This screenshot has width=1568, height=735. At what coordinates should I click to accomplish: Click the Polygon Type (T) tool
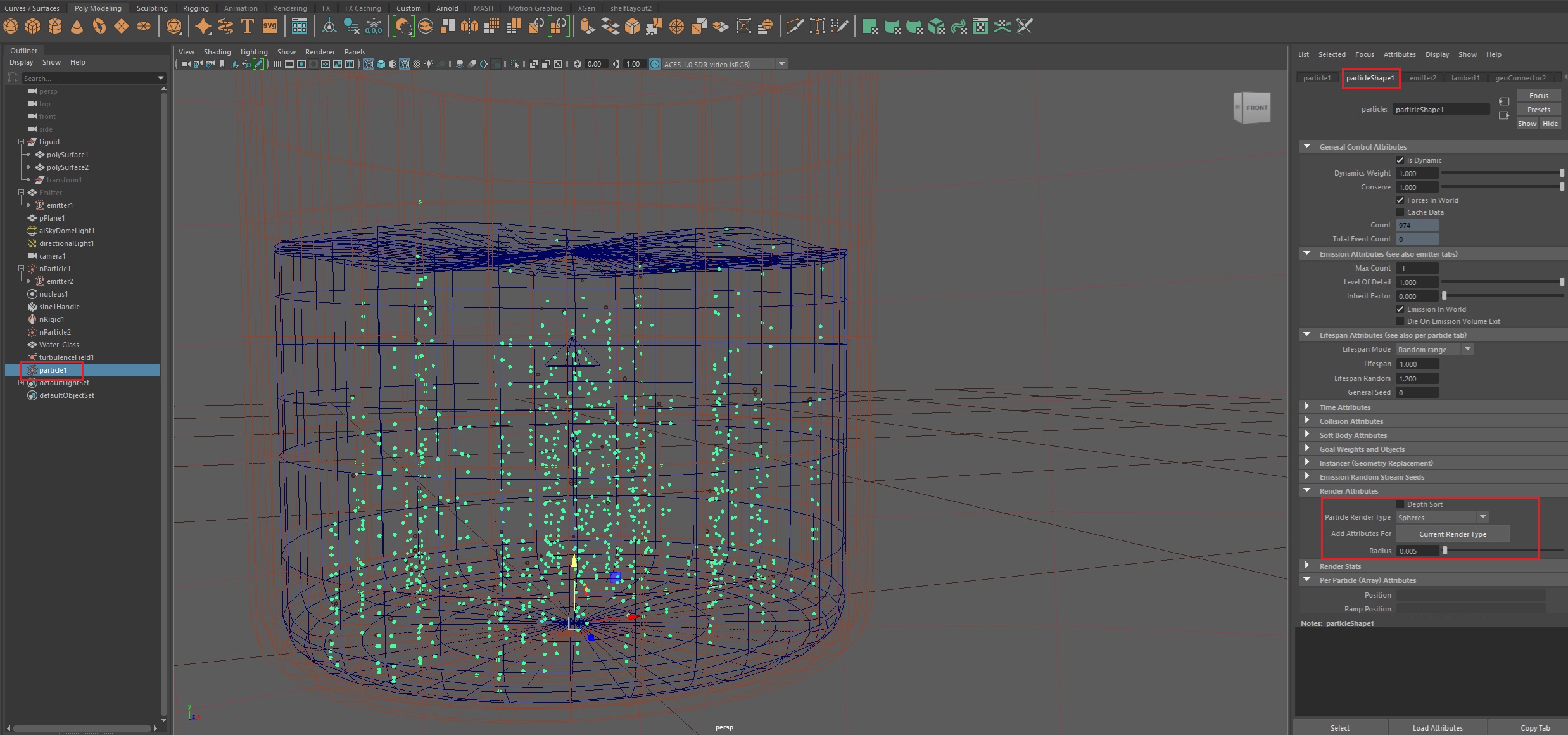pyautogui.click(x=248, y=26)
